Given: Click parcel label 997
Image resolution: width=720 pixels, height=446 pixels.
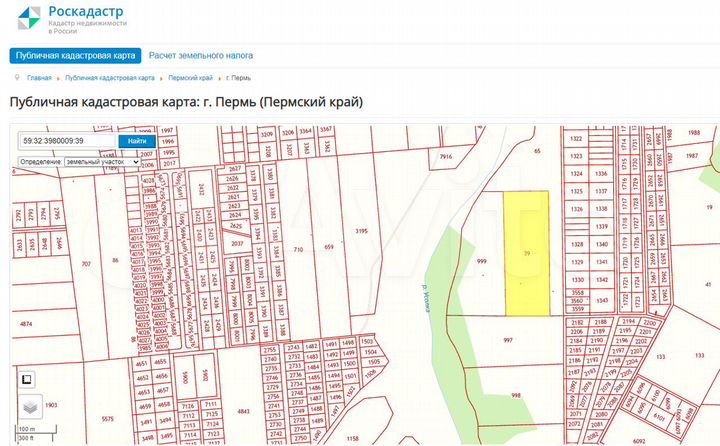Looking at the screenshot, I should tap(508, 340).
